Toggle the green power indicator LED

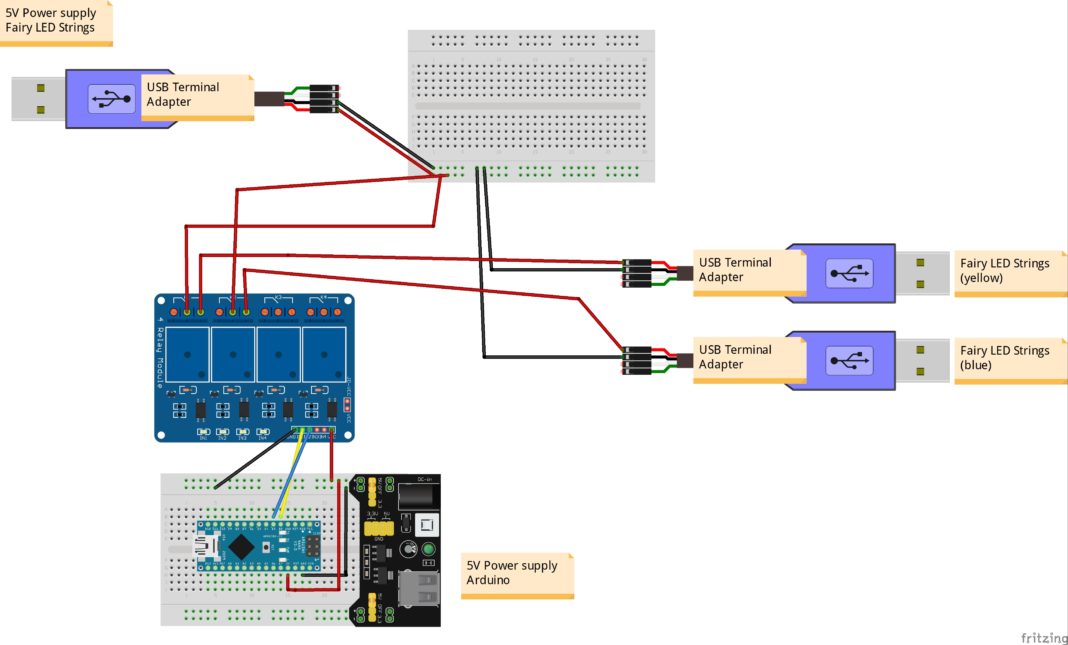pos(428,549)
